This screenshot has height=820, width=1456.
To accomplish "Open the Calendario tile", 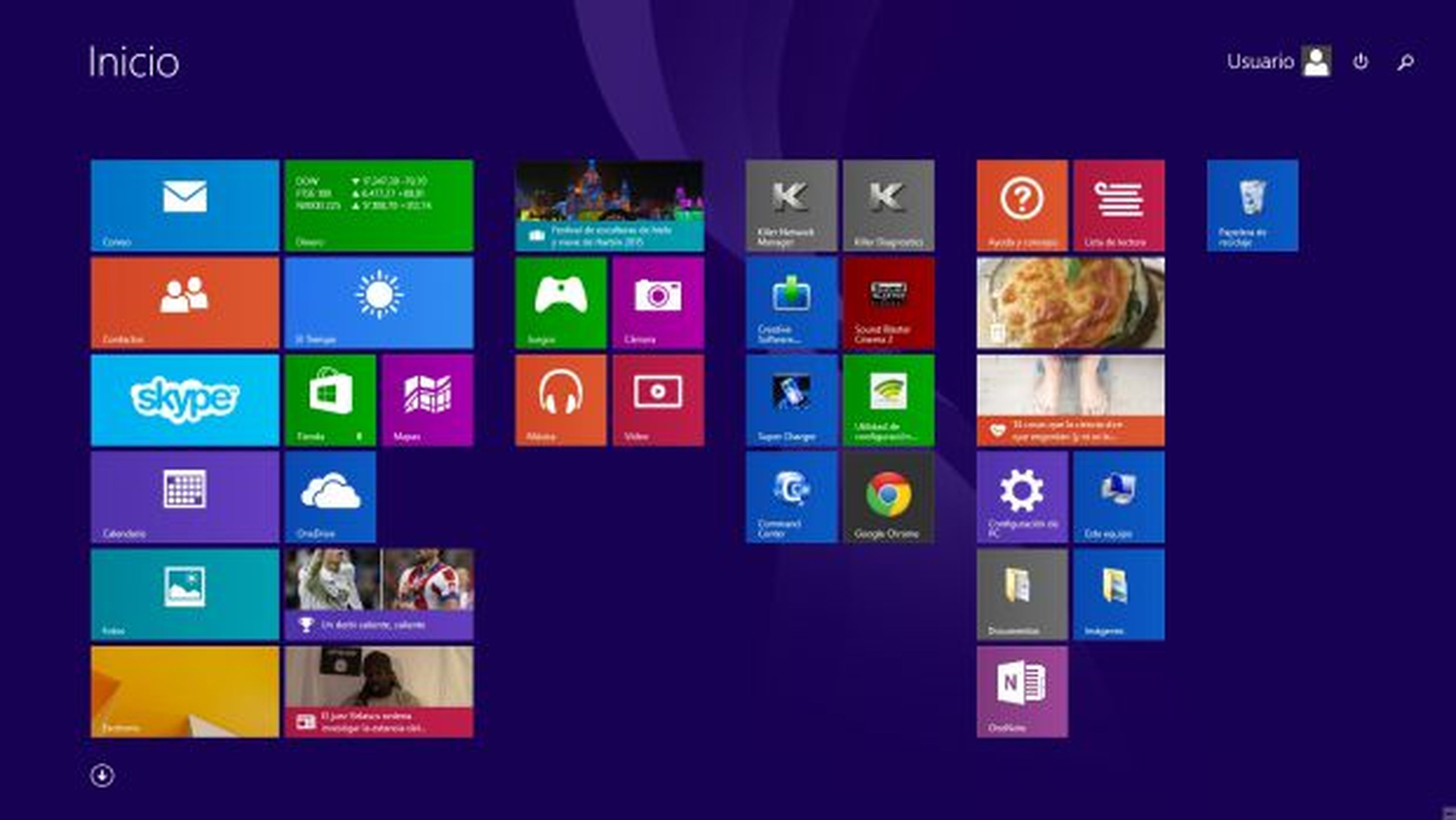I will tap(185, 497).
